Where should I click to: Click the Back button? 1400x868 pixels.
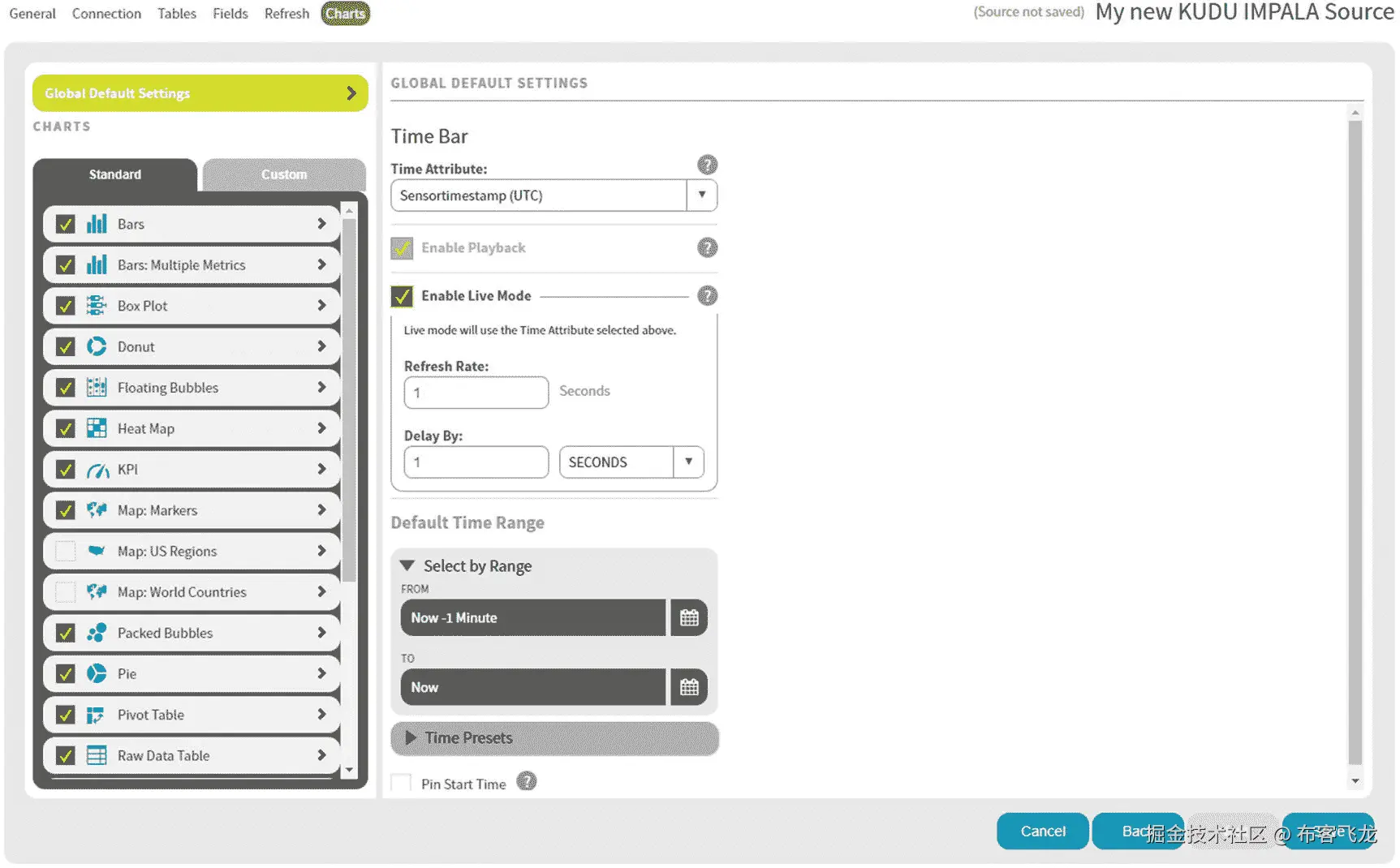pos(1137,831)
